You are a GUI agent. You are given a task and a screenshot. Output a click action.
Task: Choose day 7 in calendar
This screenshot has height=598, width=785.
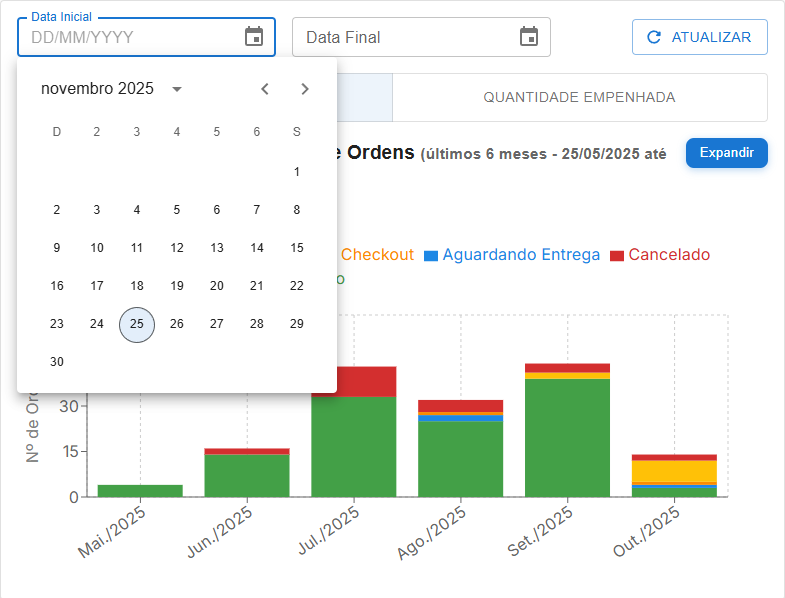(257, 210)
